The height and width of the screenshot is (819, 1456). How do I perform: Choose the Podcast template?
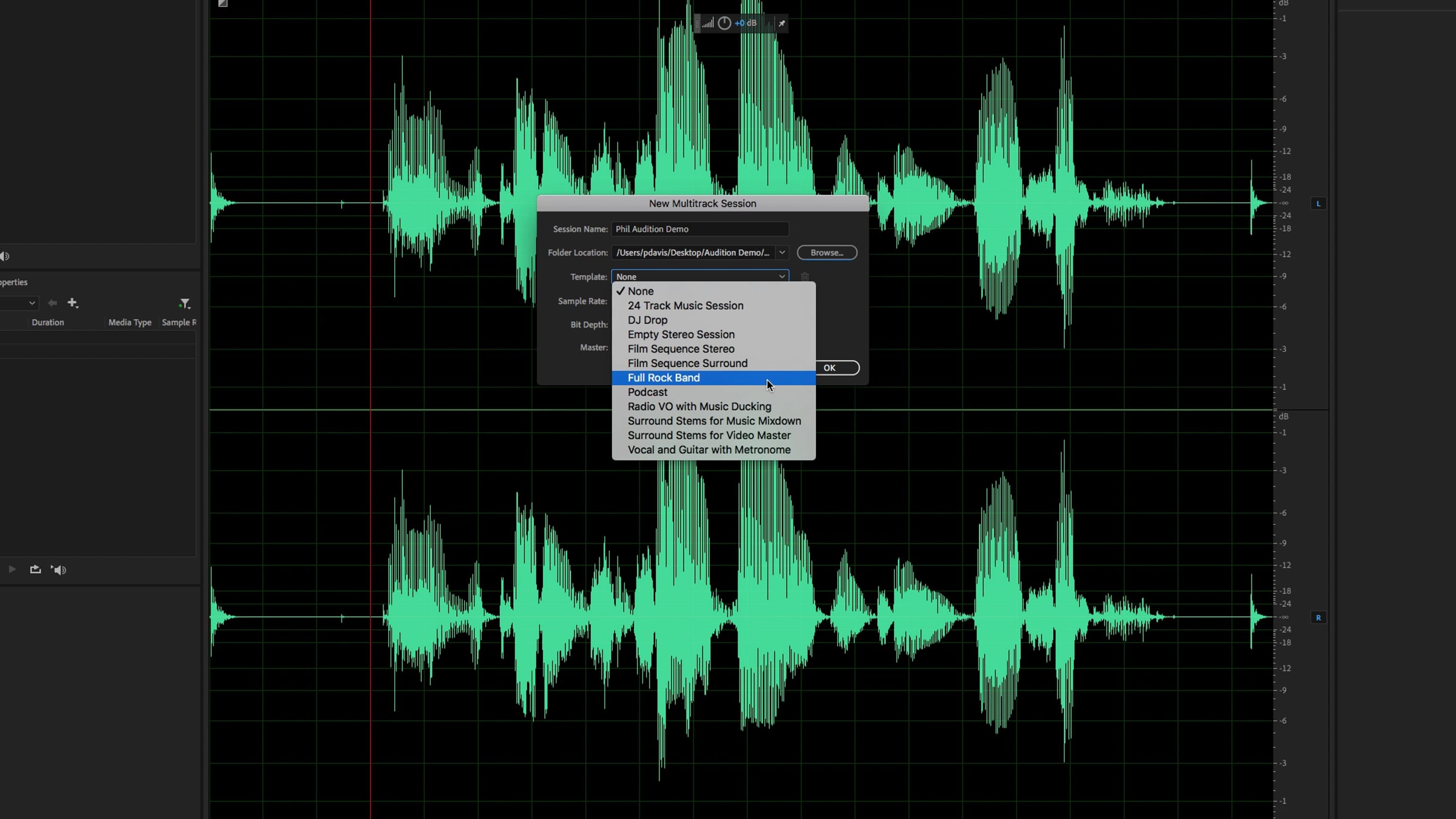pyautogui.click(x=647, y=392)
